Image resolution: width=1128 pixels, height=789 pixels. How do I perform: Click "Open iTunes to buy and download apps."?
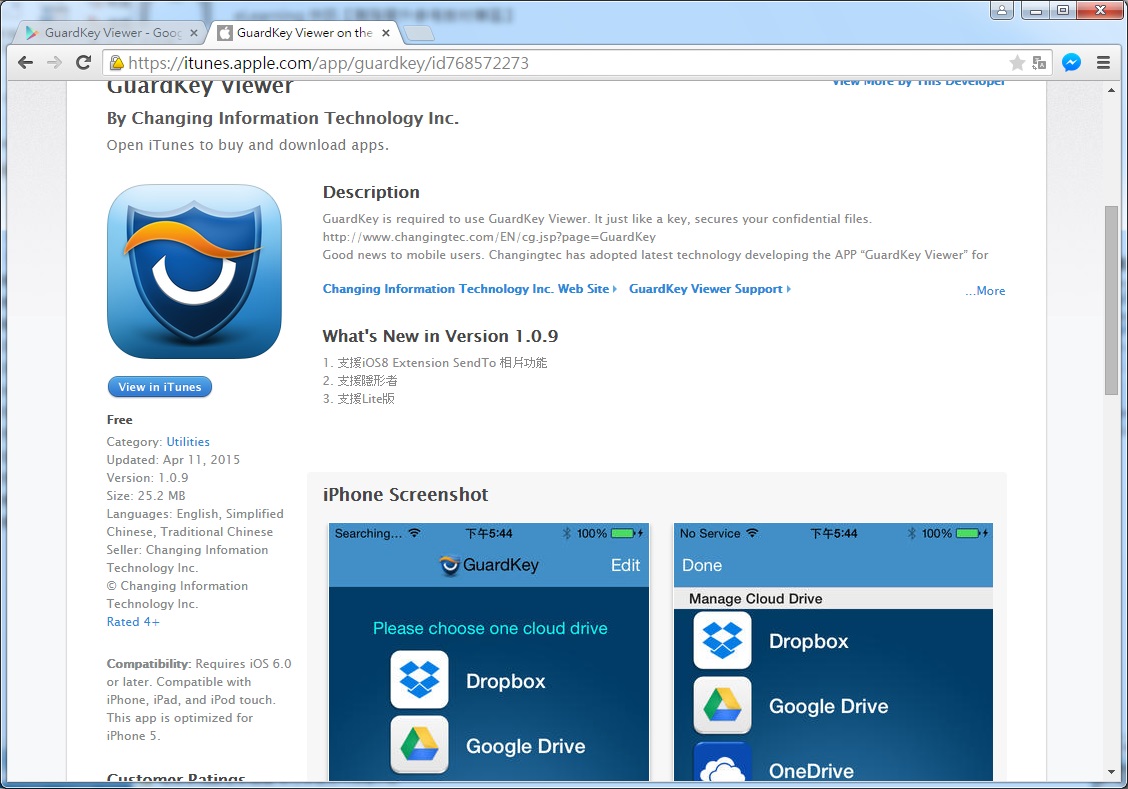(247, 145)
